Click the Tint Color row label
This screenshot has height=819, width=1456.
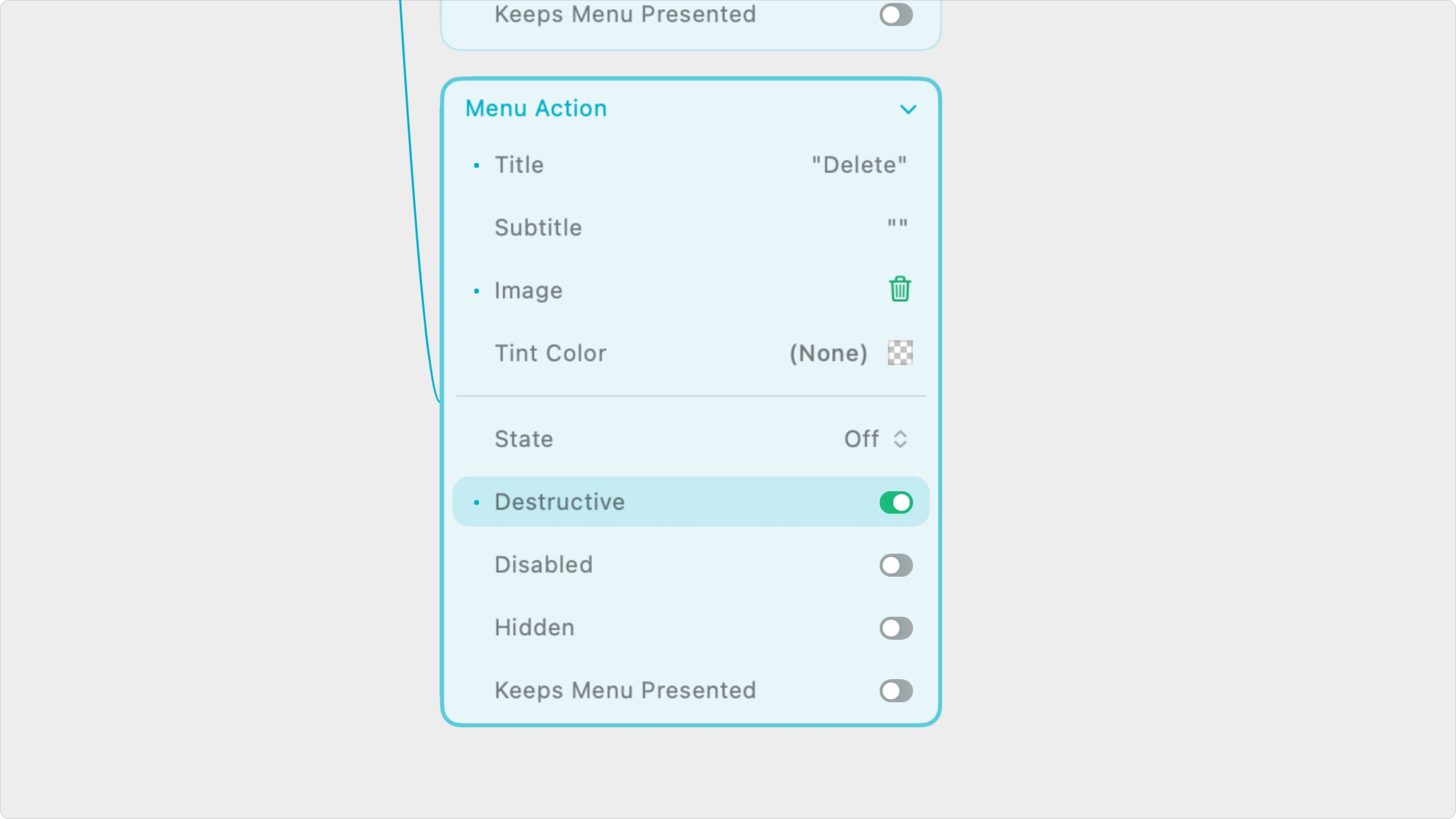tap(550, 353)
